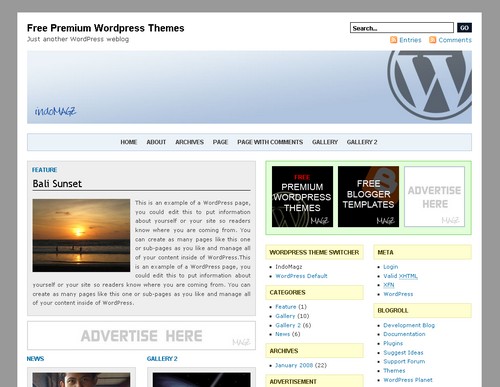Open the GALLERY menu item
The width and height of the screenshot is (500, 387).
(325, 142)
